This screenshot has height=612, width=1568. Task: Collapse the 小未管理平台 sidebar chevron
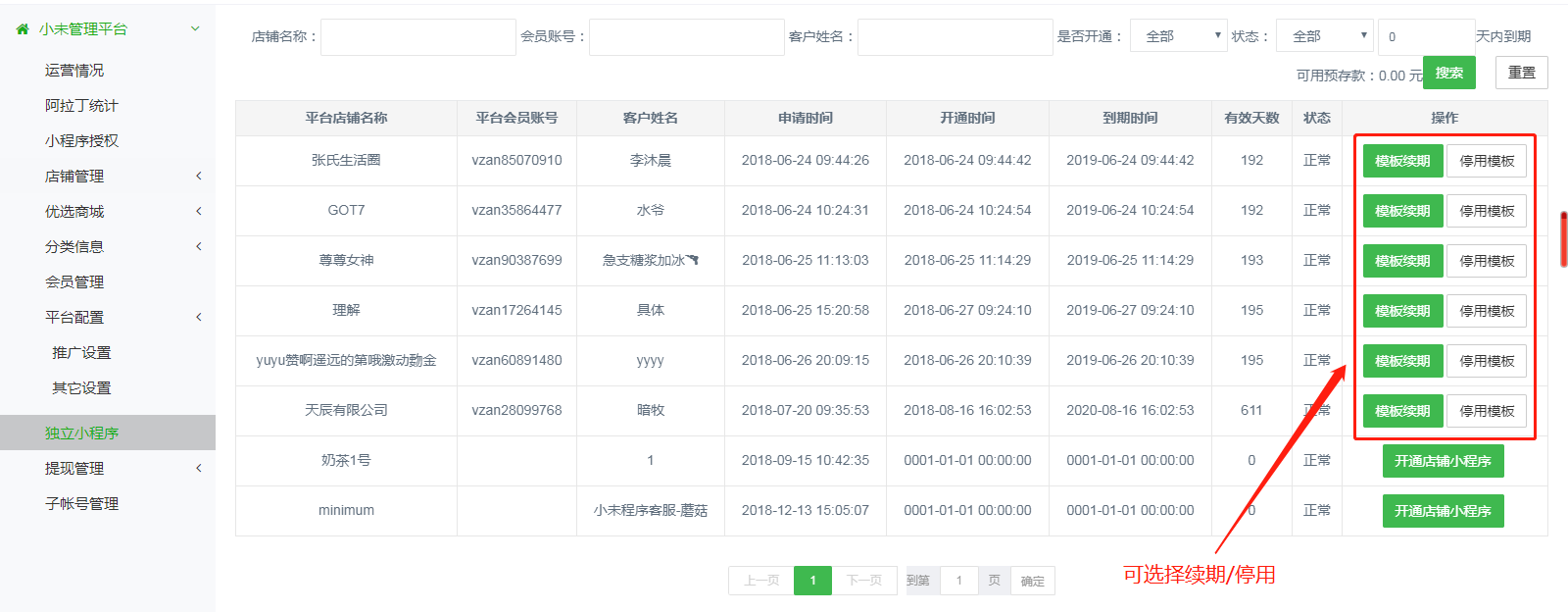[x=195, y=29]
